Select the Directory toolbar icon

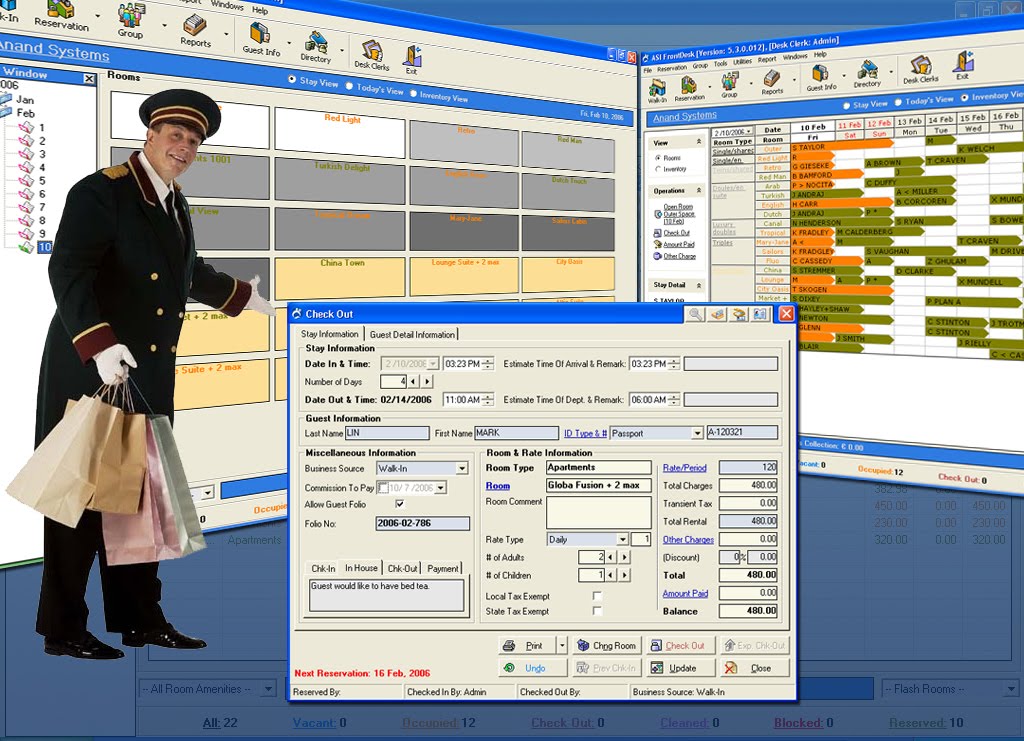tap(867, 69)
